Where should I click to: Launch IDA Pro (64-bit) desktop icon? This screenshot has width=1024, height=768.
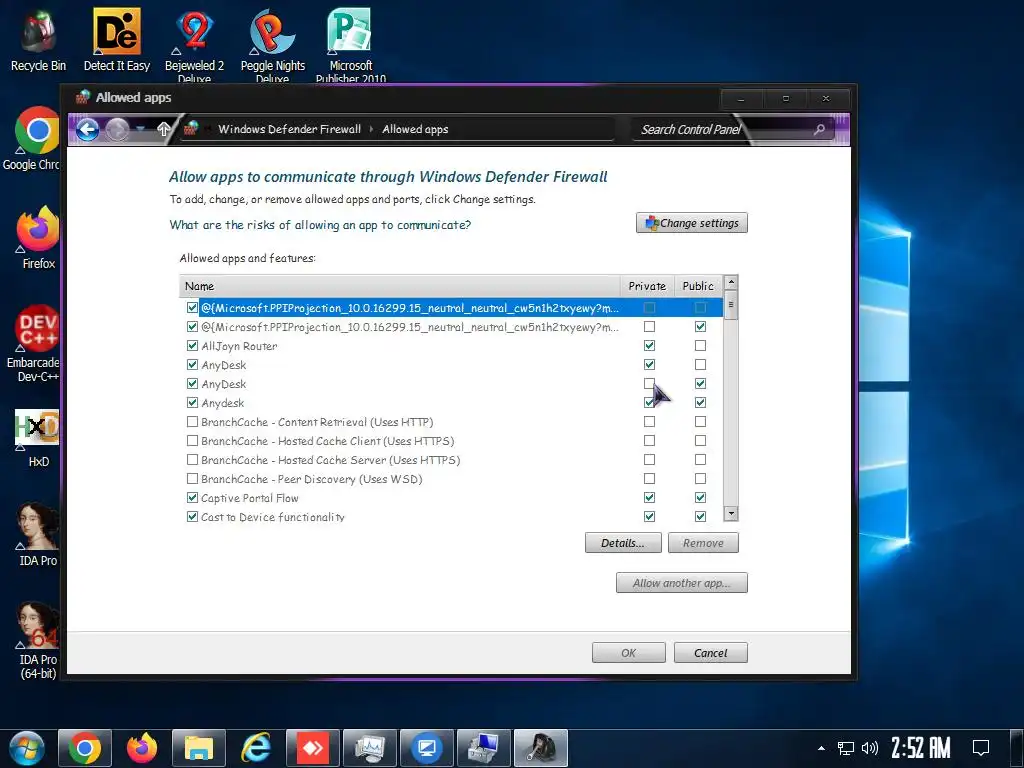[x=37, y=640]
